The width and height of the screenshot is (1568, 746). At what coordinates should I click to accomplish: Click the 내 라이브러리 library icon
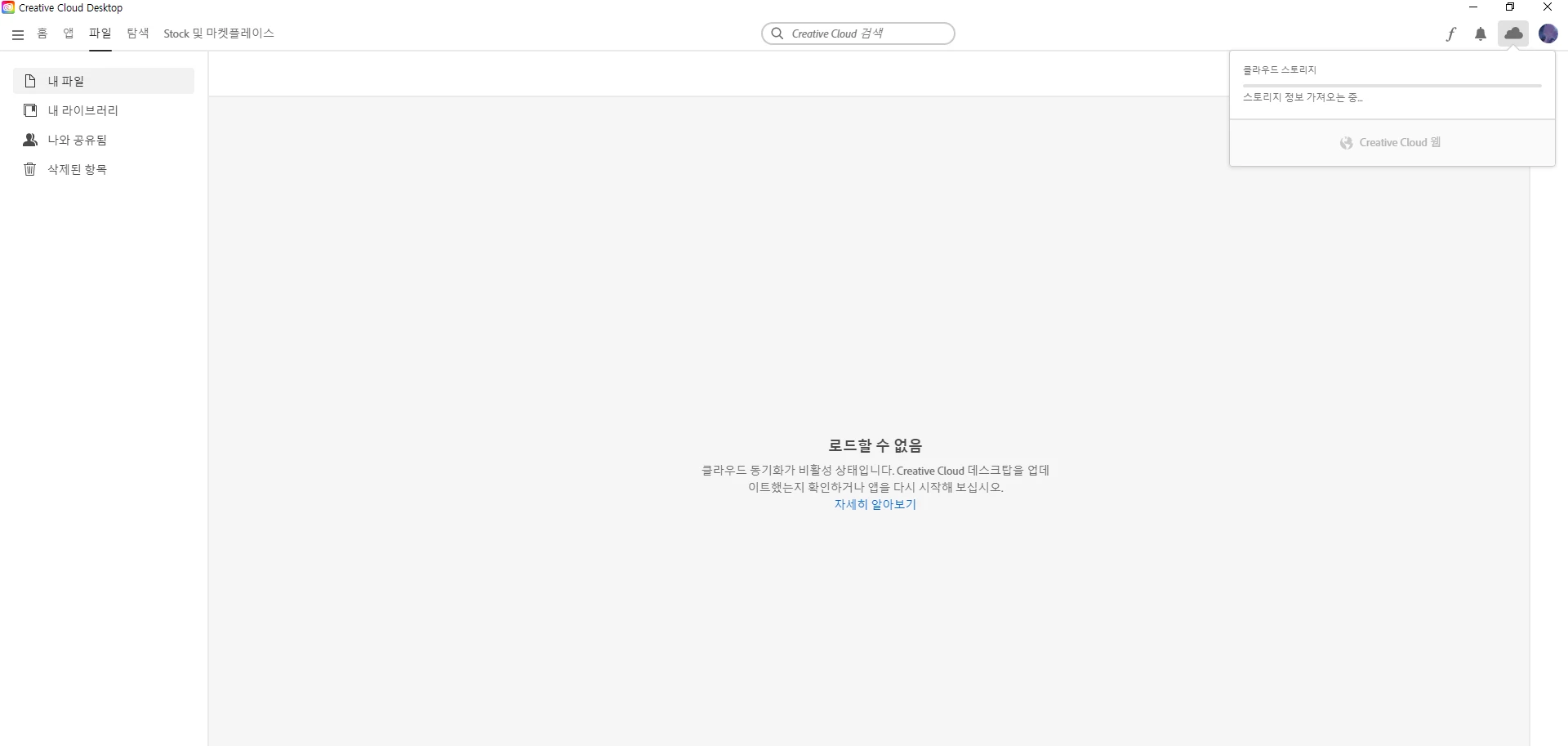pyautogui.click(x=30, y=110)
